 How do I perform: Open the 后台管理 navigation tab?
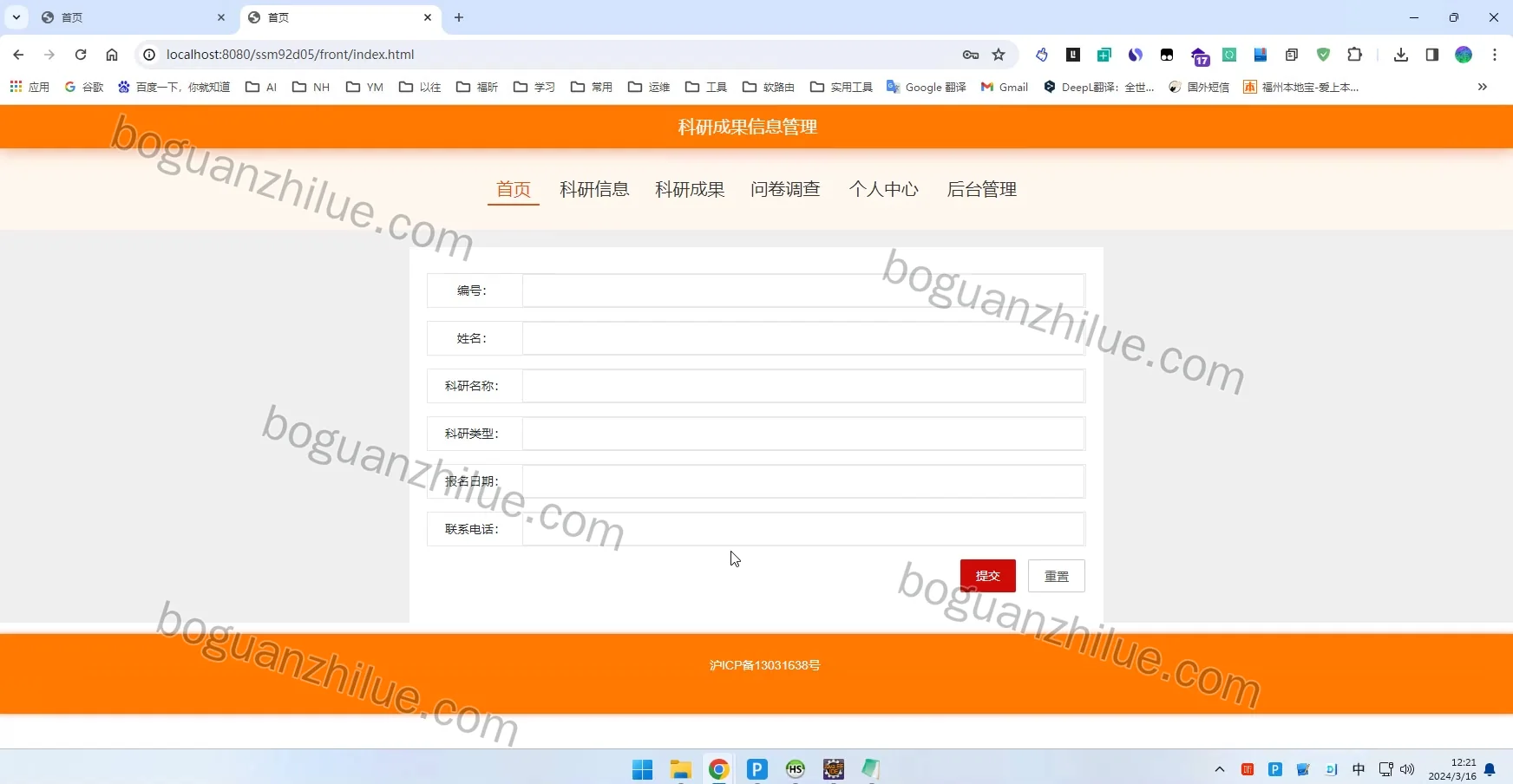click(x=981, y=189)
